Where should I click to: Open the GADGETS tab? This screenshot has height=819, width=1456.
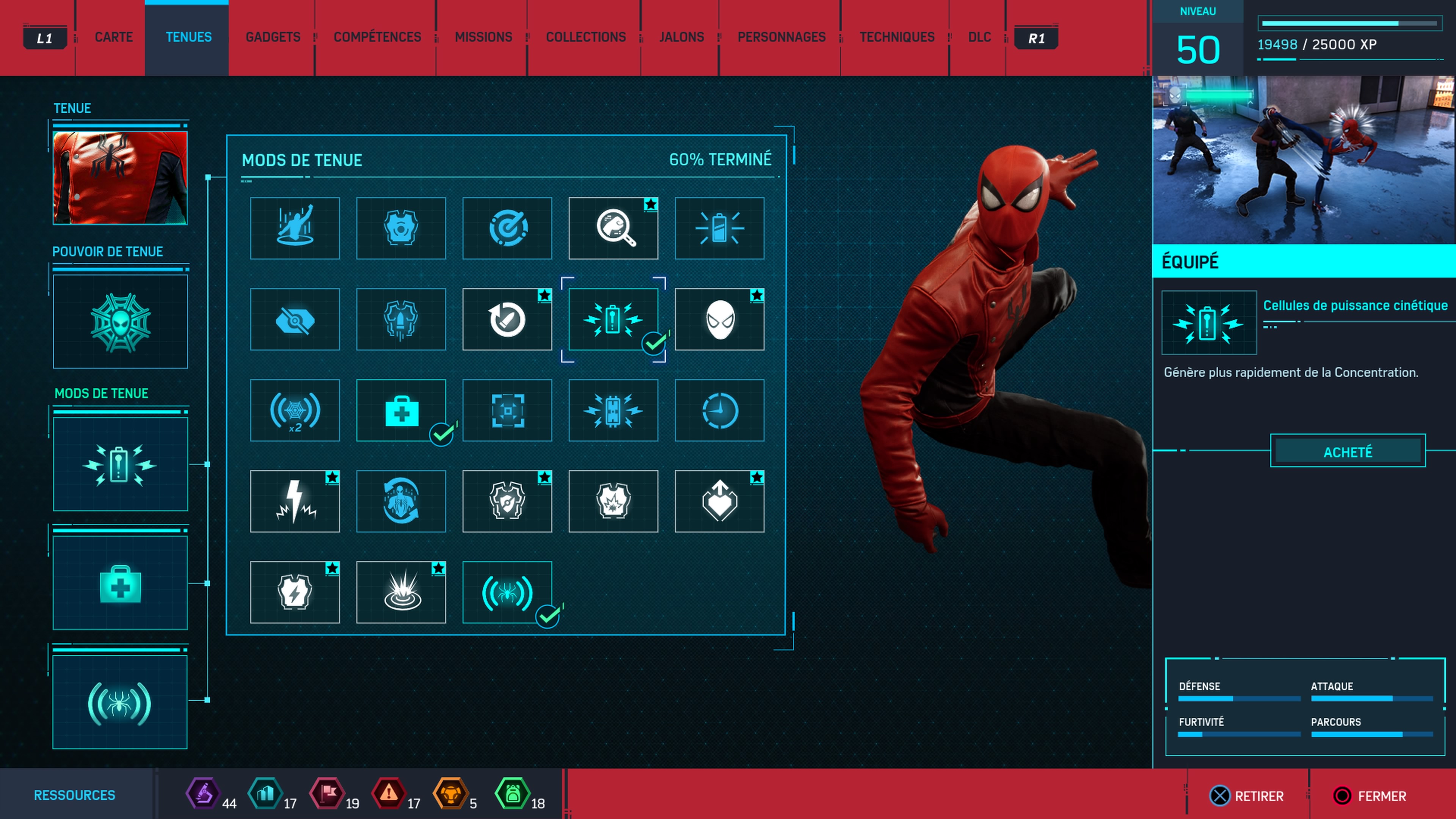pyautogui.click(x=273, y=37)
